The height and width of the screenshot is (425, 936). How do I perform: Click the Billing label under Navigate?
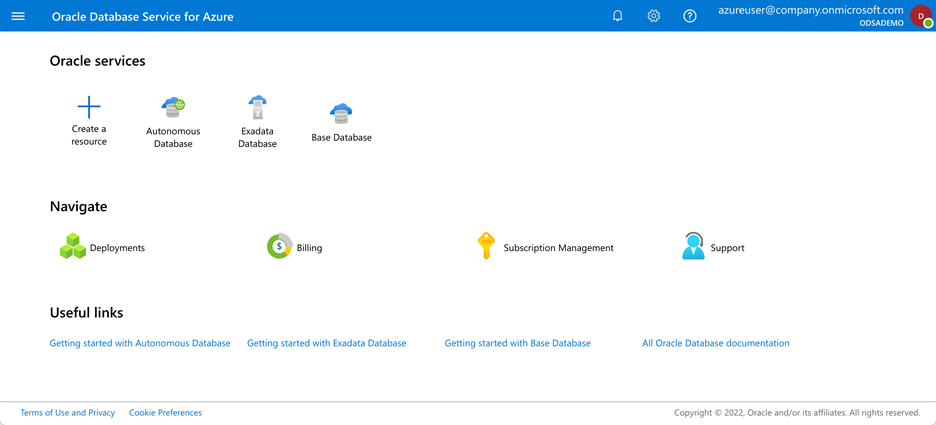pos(309,248)
